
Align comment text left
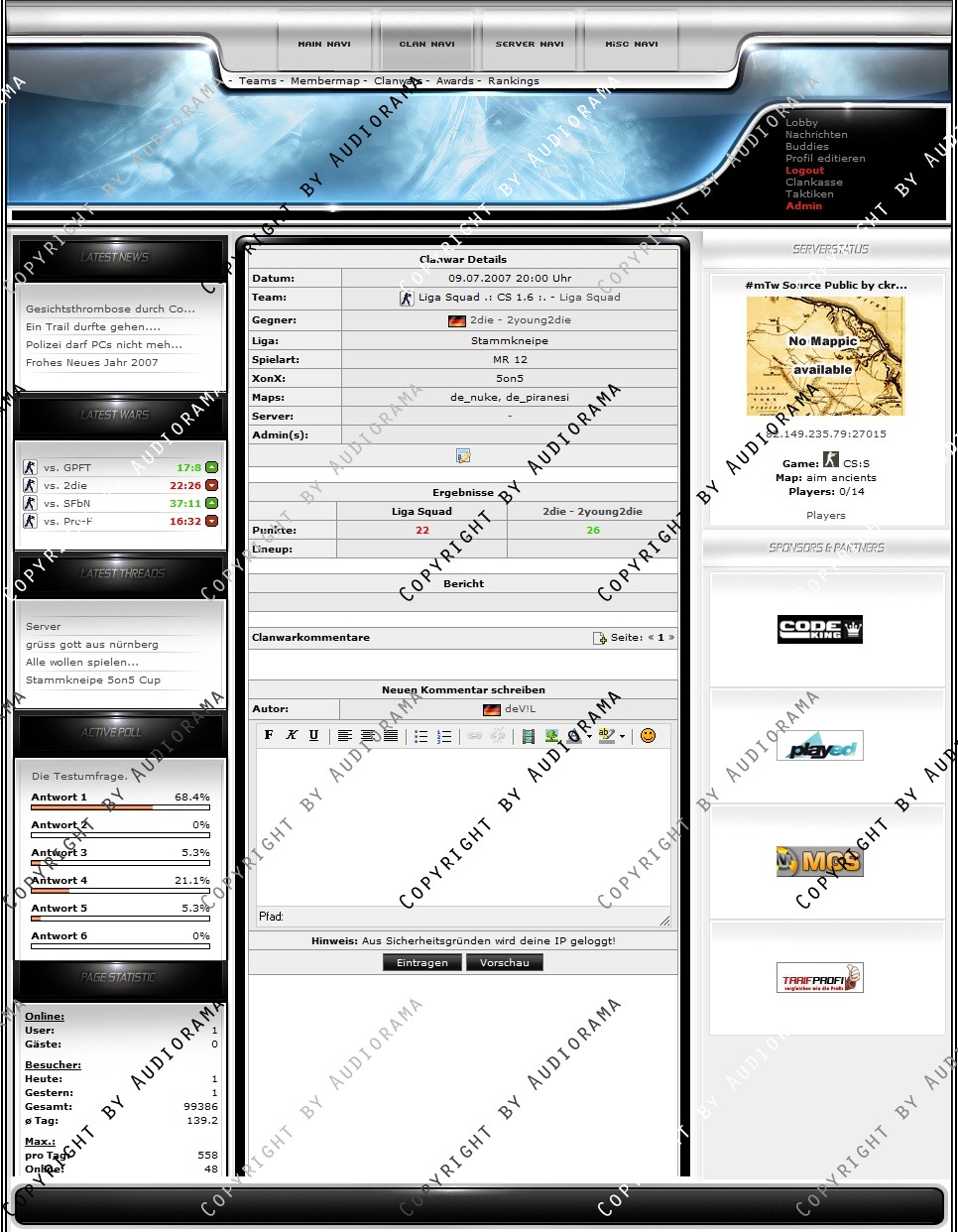pyautogui.click(x=345, y=735)
